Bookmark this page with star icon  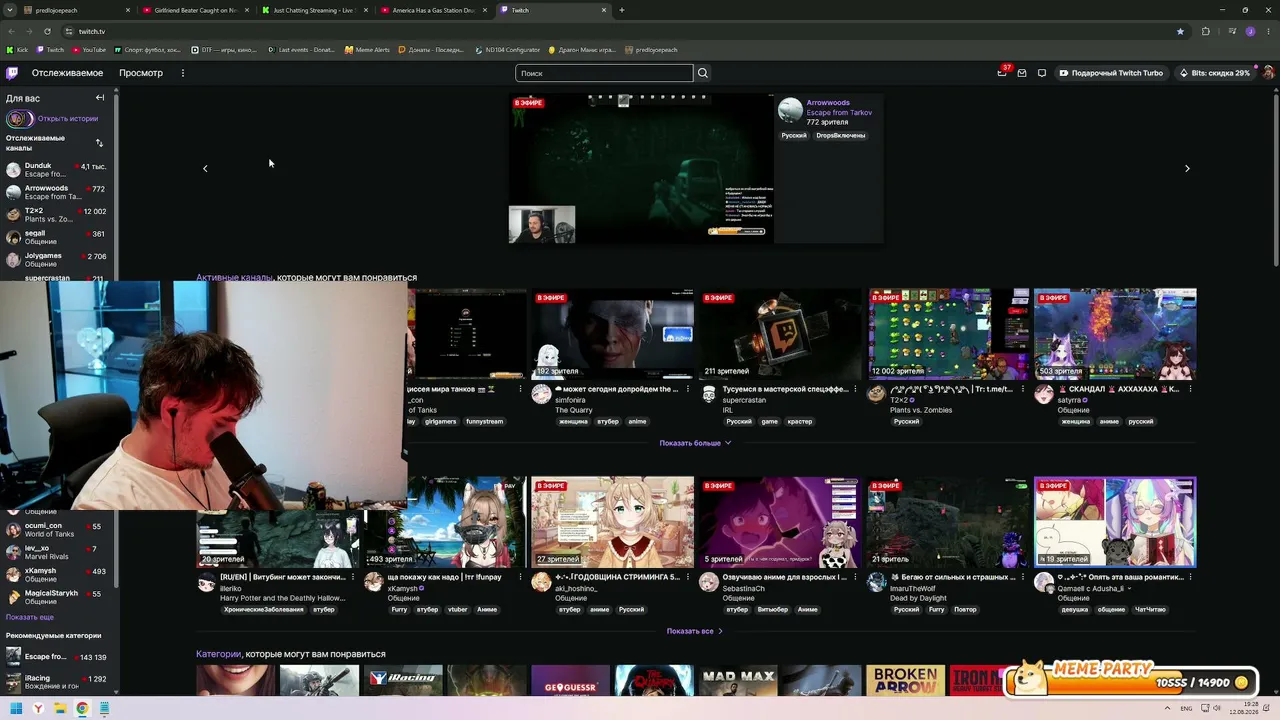coord(1180,31)
